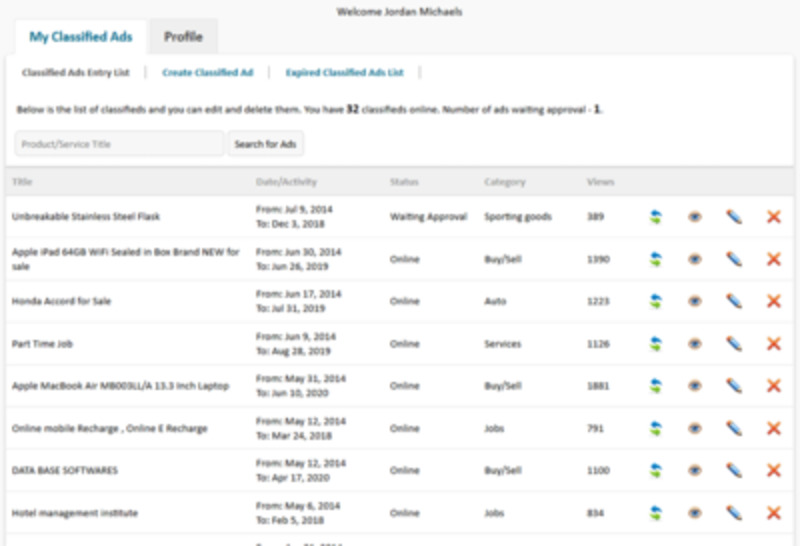Viewport: 800px width, 546px height.
Task: Click the Category column header
Action: click(505, 182)
